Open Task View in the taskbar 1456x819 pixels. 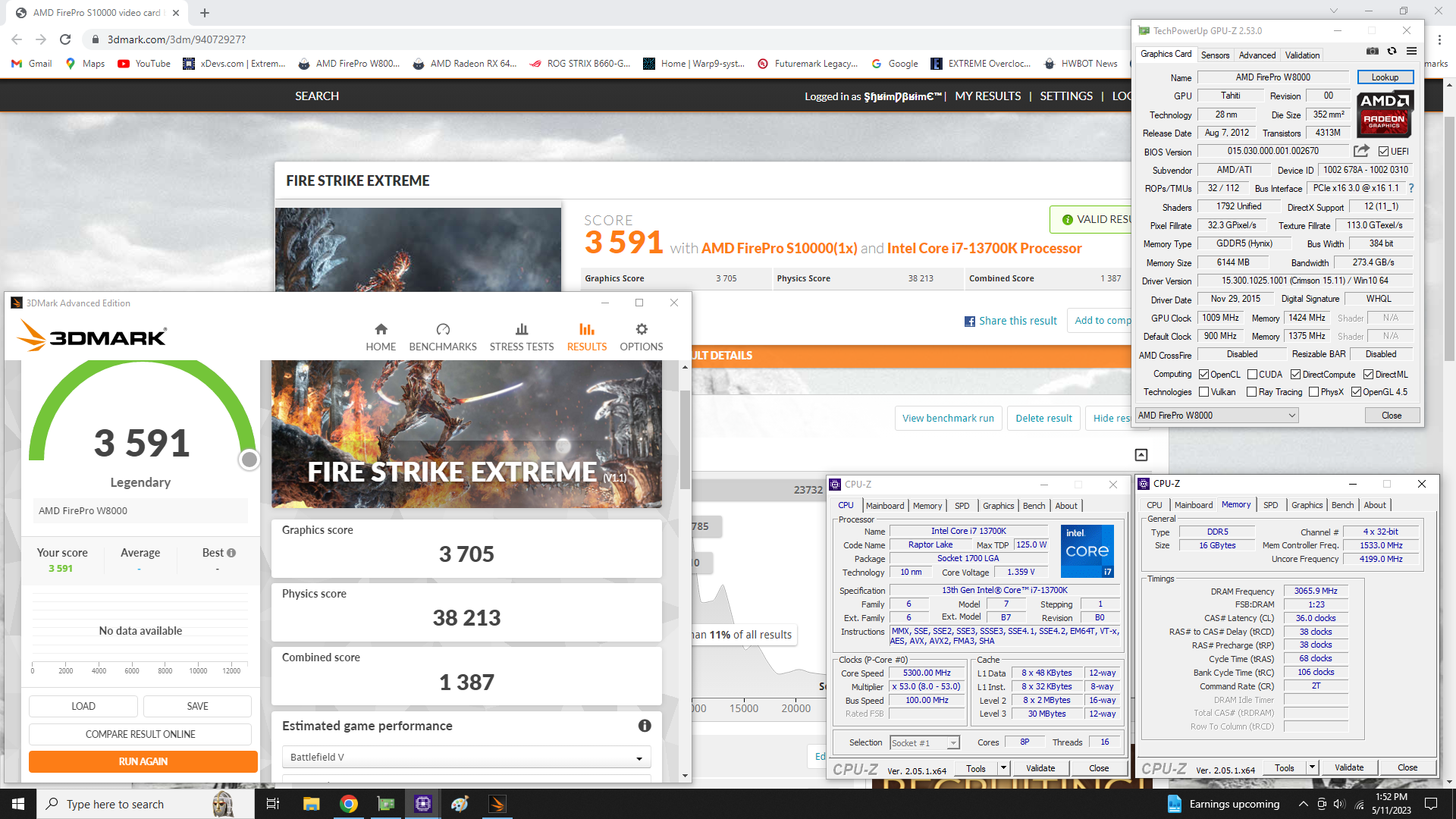pyautogui.click(x=273, y=804)
